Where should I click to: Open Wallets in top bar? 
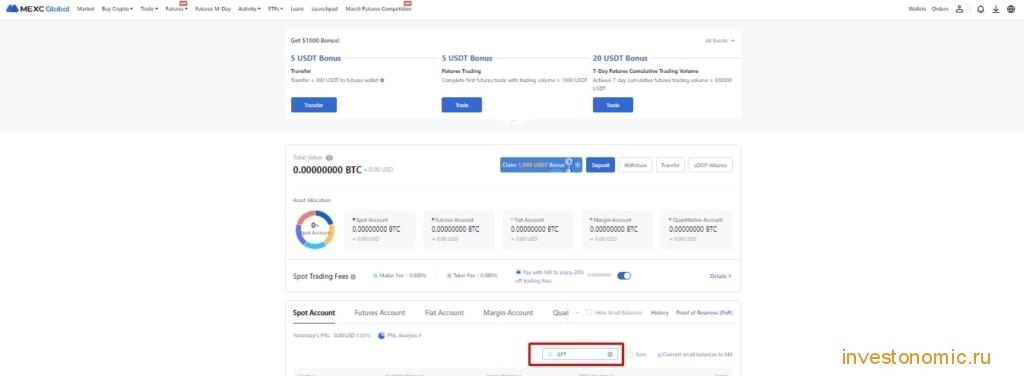click(x=917, y=9)
